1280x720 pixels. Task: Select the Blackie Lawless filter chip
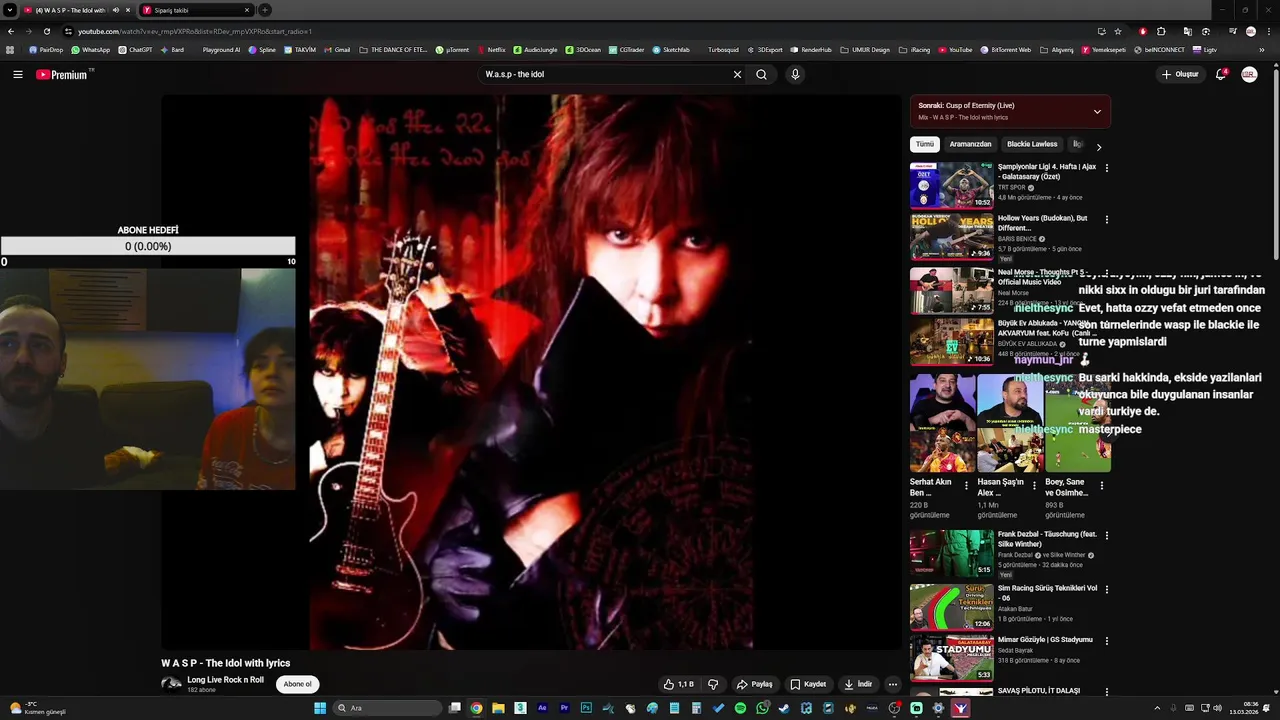[1032, 144]
